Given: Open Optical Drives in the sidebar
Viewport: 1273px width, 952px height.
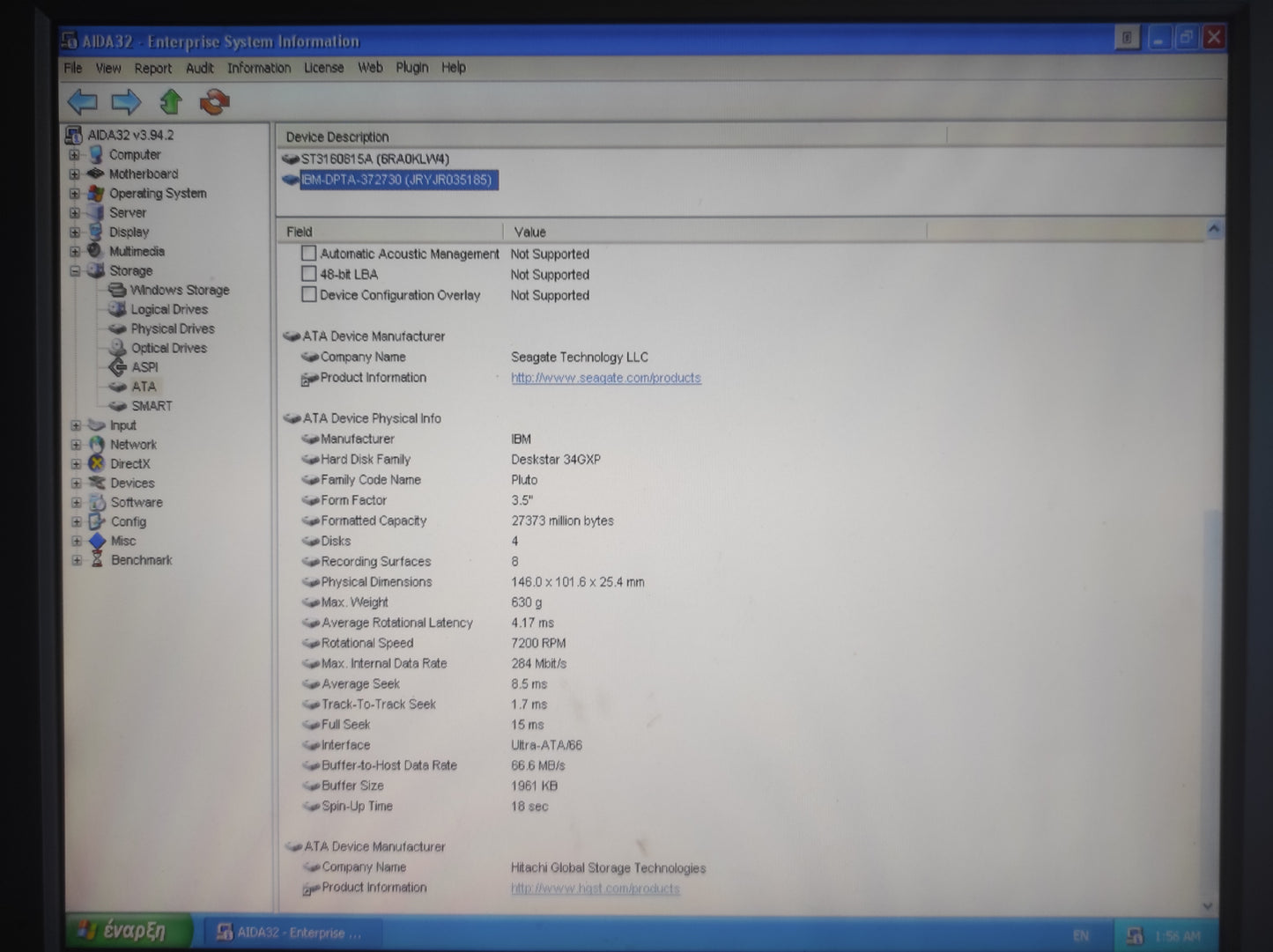Looking at the screenshot, I should coord(167,348).
